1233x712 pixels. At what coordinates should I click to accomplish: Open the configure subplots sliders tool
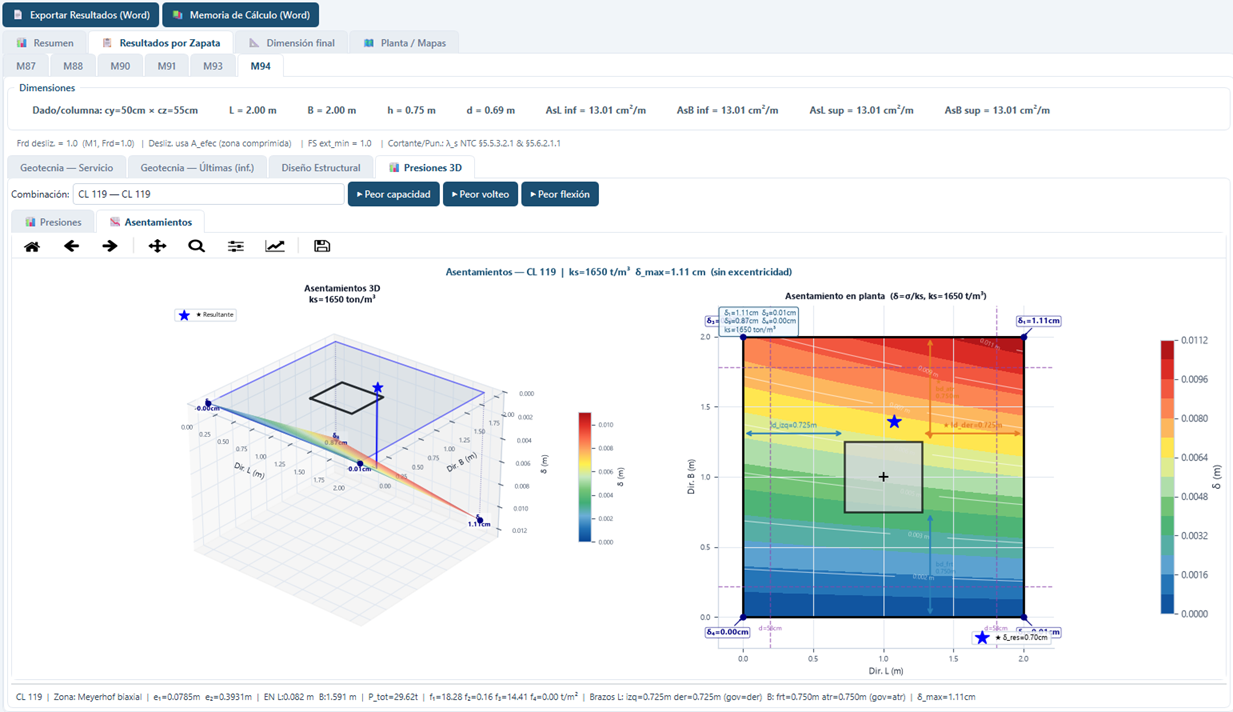[235, 246]
